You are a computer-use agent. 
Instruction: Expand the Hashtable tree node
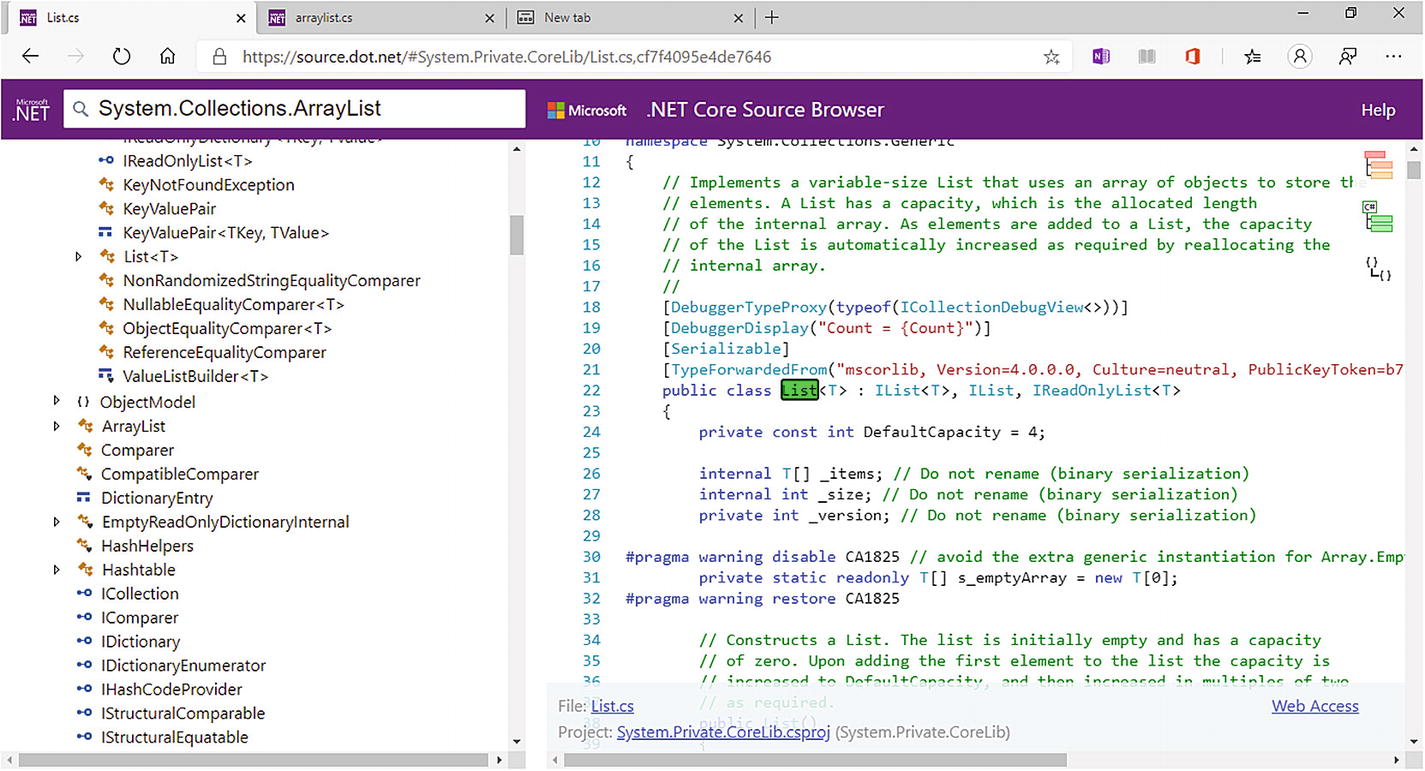[x=57, y=570]
